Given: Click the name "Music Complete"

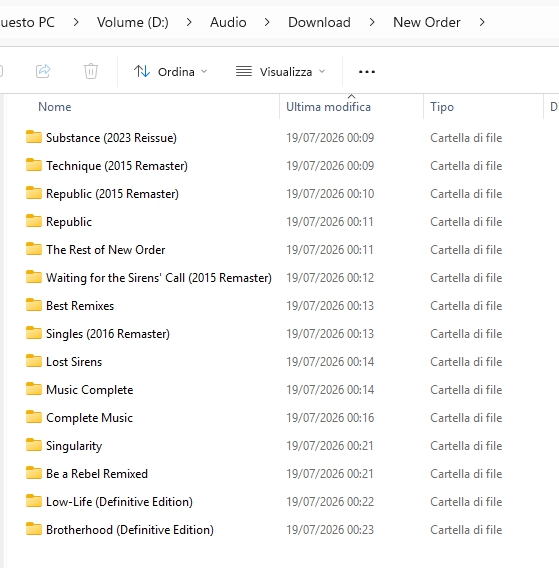Looking at the screenshot, I should (89, 390).
